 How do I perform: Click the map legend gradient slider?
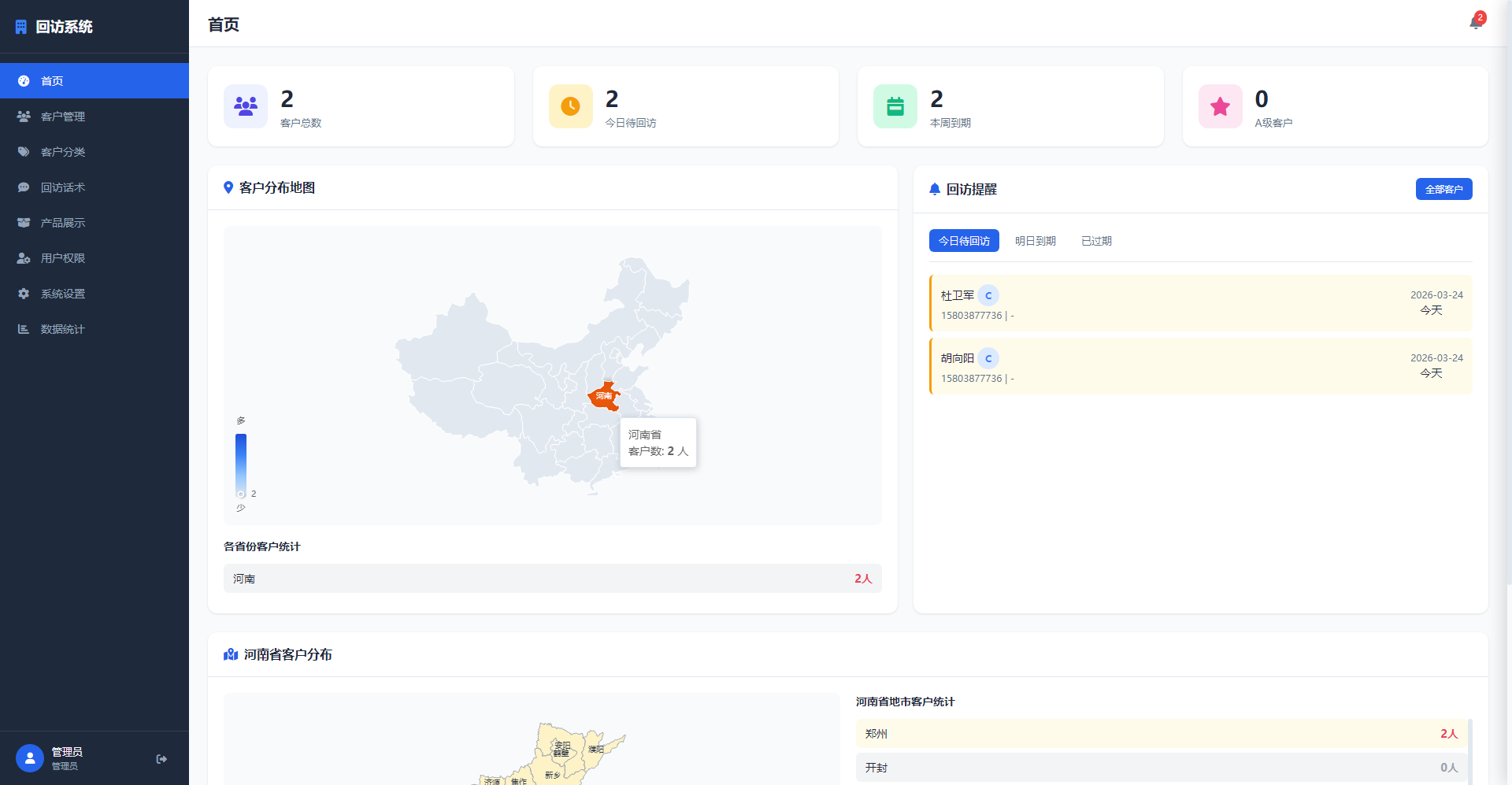[x=241, y=465]
